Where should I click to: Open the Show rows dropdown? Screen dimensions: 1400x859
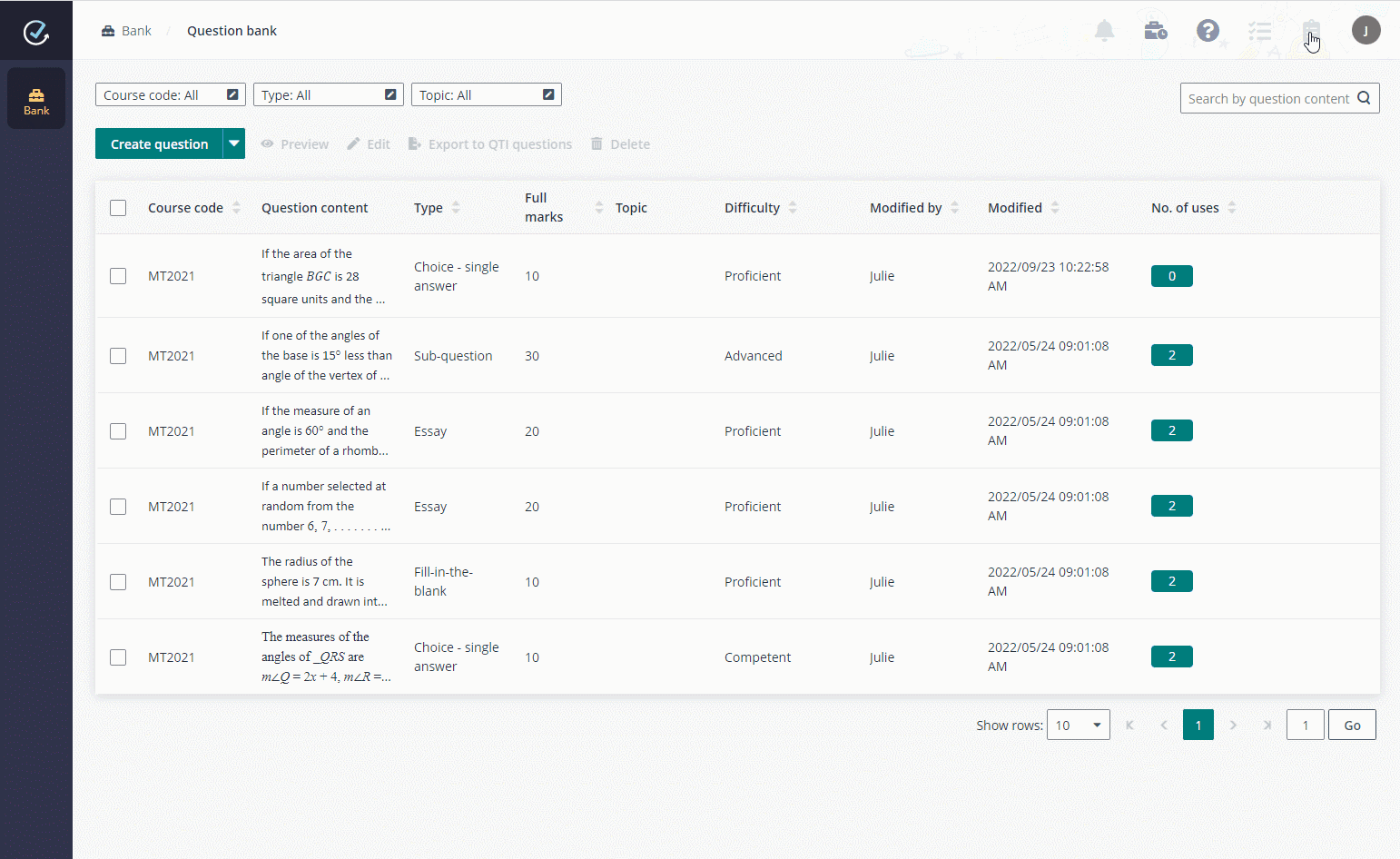[x=1078, y=726]
